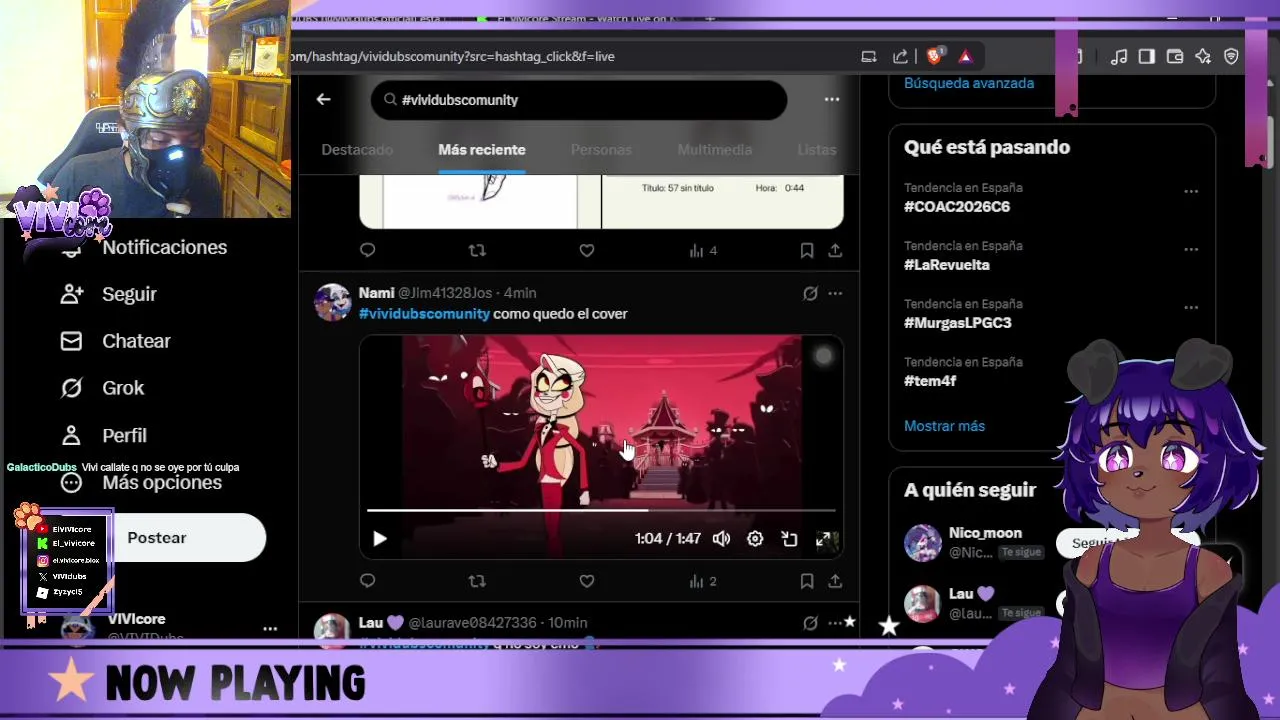Repost Nami's cover post
Screen dimensions: 1280x720
pos(477,581)
